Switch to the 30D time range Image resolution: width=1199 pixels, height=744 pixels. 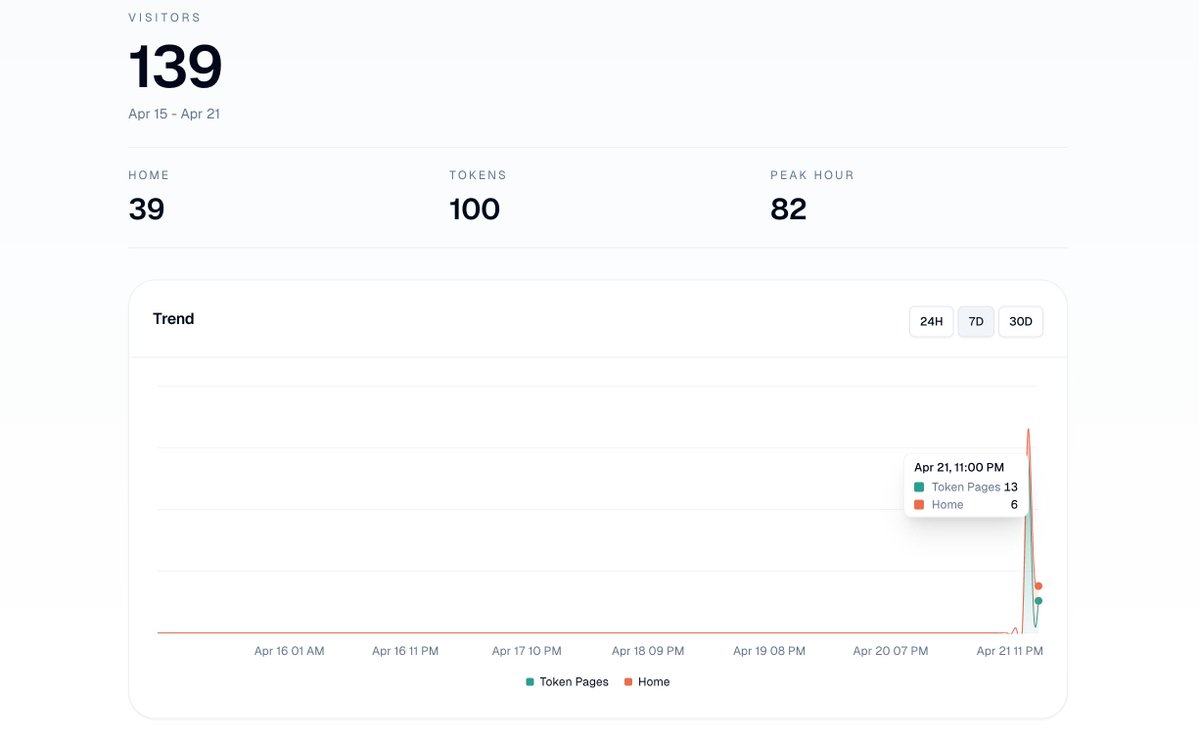pyautogui.click(x=1020, y=321)
